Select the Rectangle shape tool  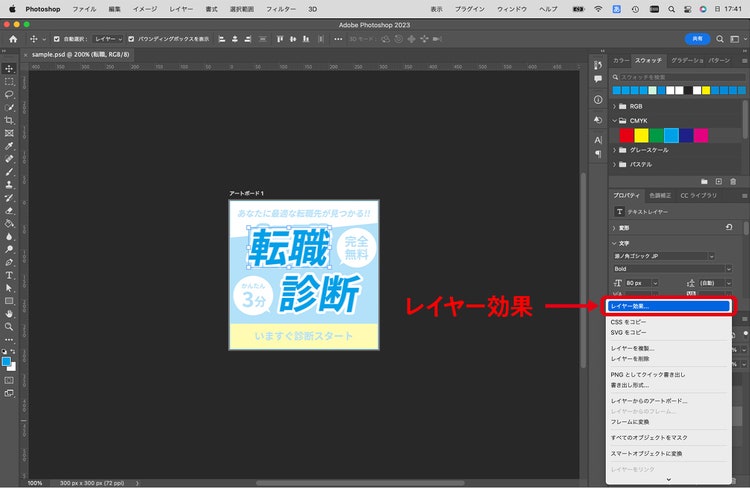tap(9, 301)
